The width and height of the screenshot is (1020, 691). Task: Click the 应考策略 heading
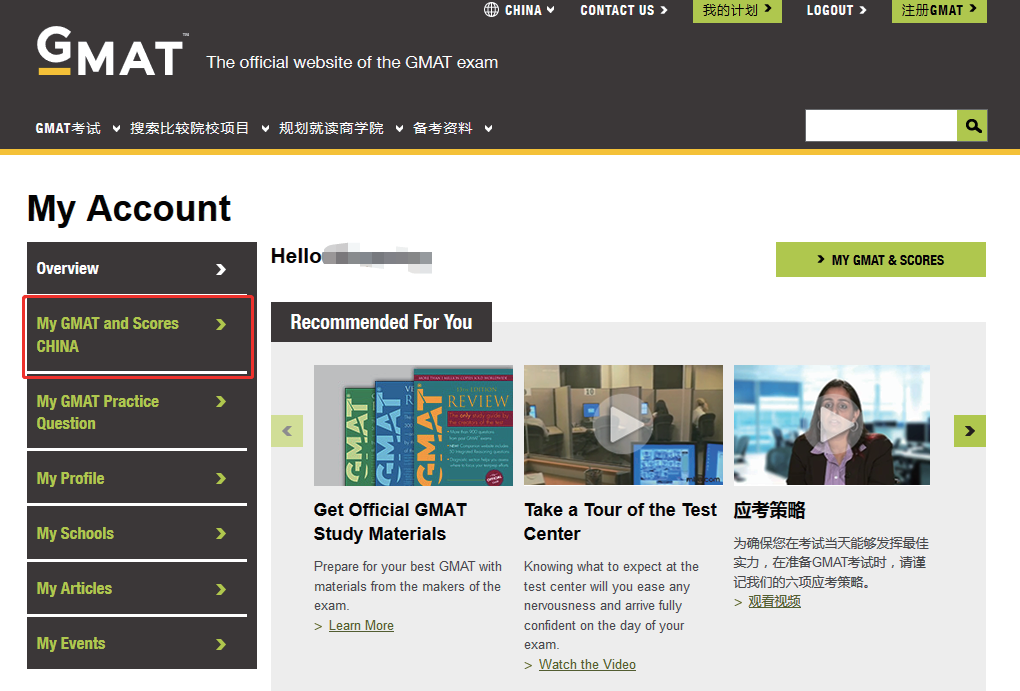770,510
